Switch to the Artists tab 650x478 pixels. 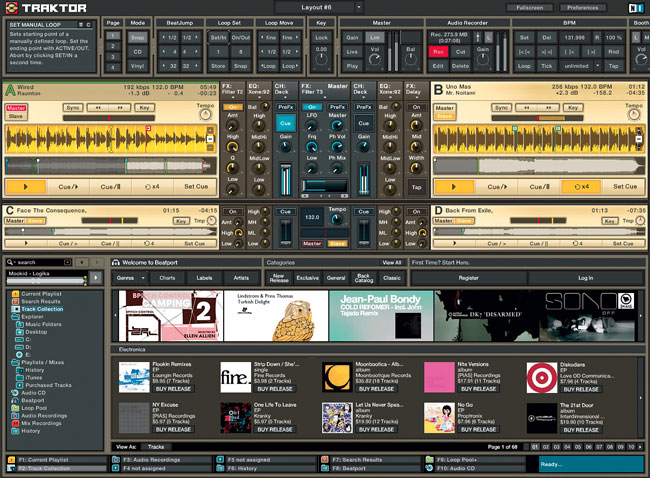(x=241, y=278)
